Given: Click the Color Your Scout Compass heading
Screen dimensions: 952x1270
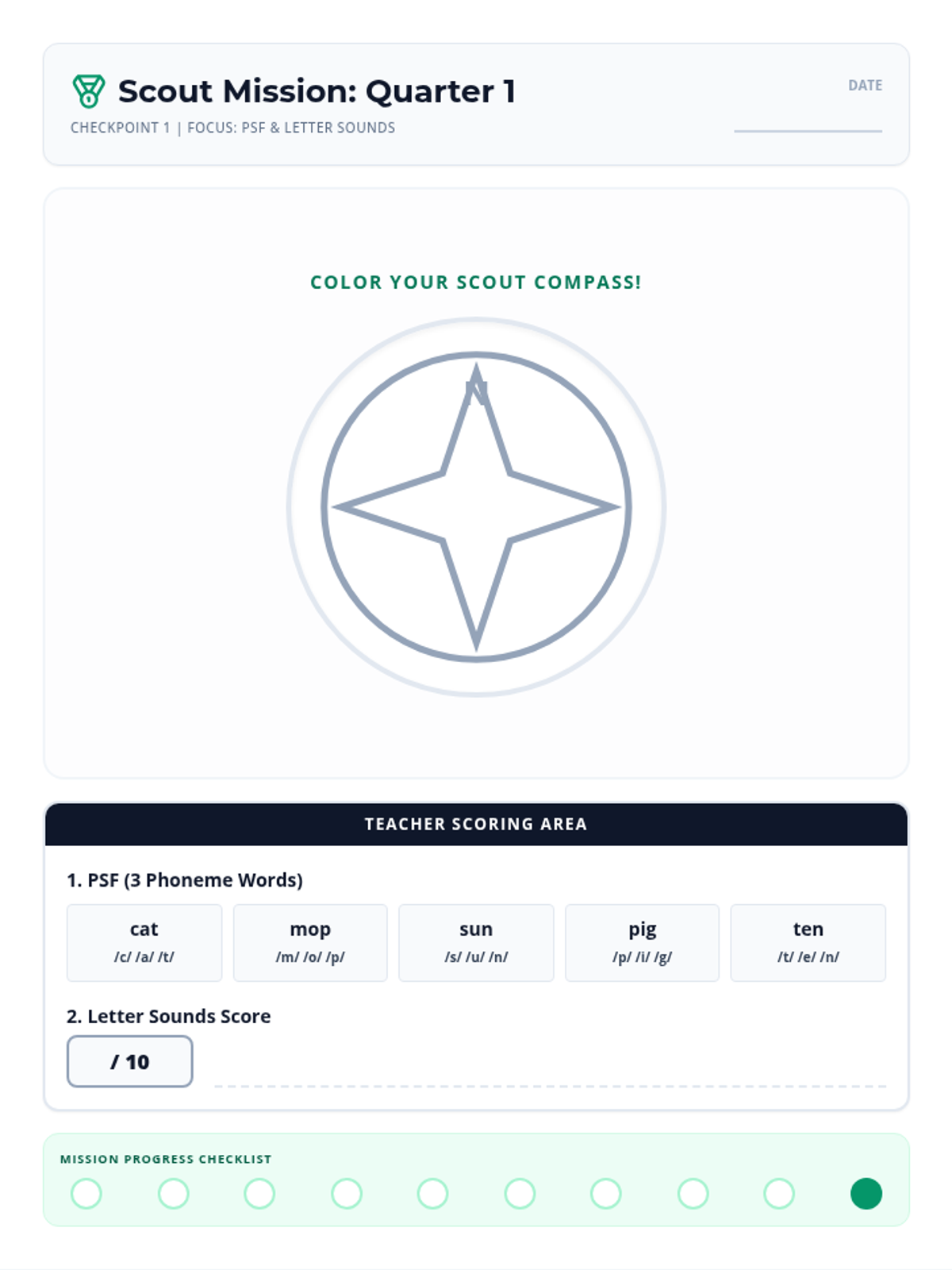Looking at the screenshot, I should point(476,283).
